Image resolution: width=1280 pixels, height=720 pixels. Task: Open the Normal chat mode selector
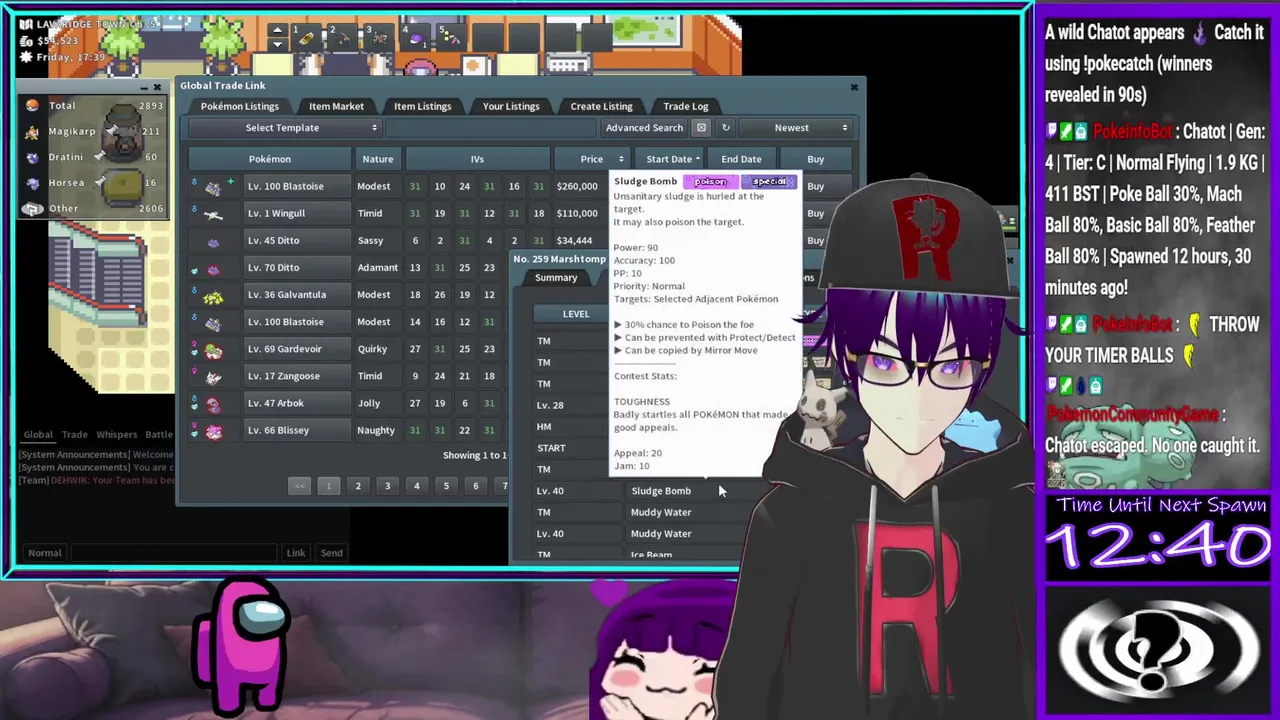44,553
